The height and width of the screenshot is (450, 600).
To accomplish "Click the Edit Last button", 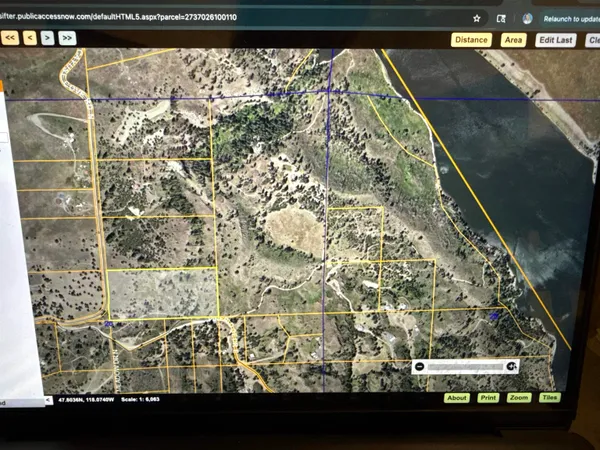I will click(555, 40).
